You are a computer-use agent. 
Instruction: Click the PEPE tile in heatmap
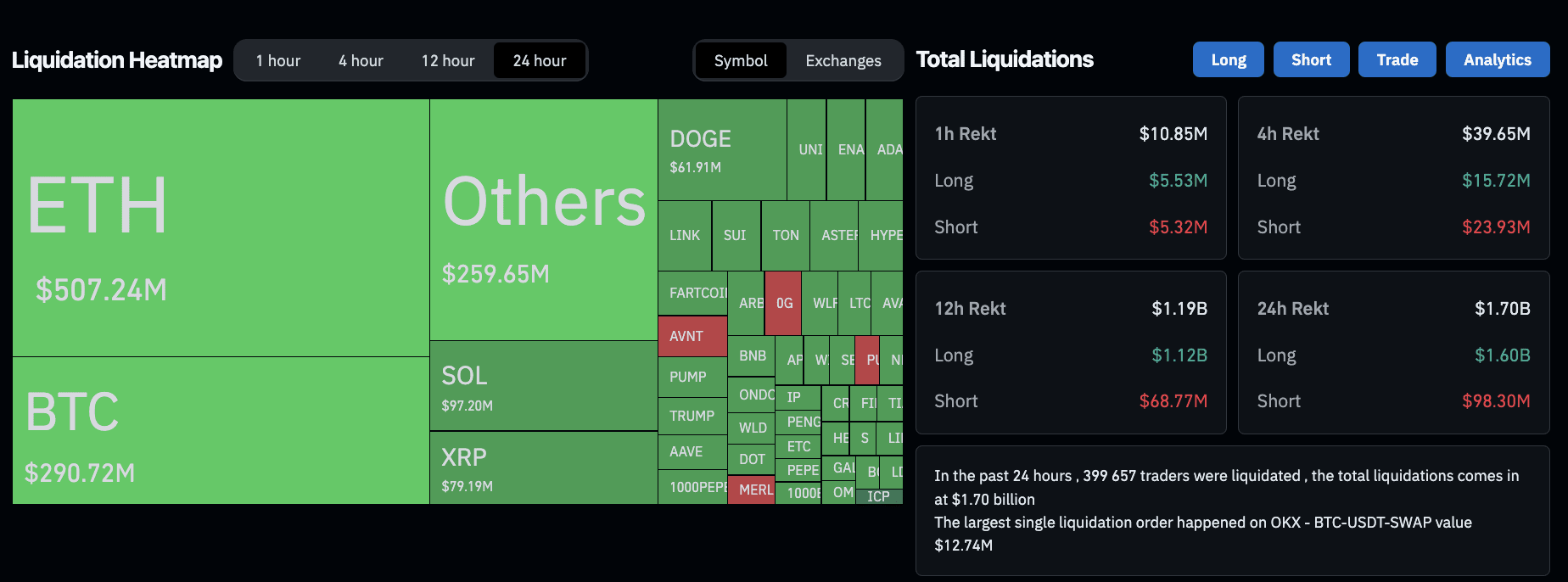tap(798, 470)
